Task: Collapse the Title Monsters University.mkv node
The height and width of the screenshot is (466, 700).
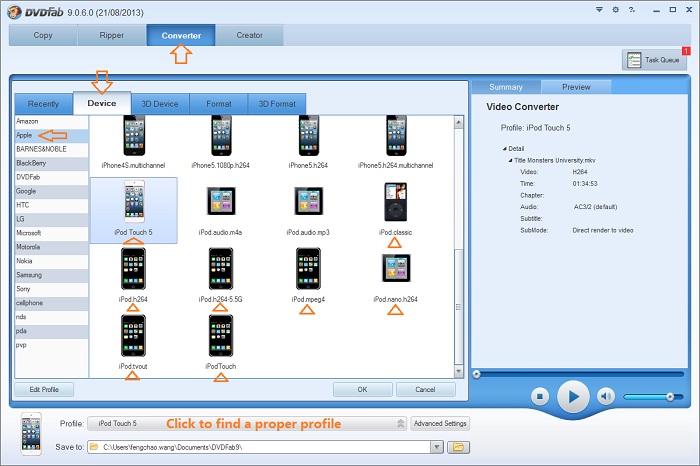Action: [x=511, y=160]
